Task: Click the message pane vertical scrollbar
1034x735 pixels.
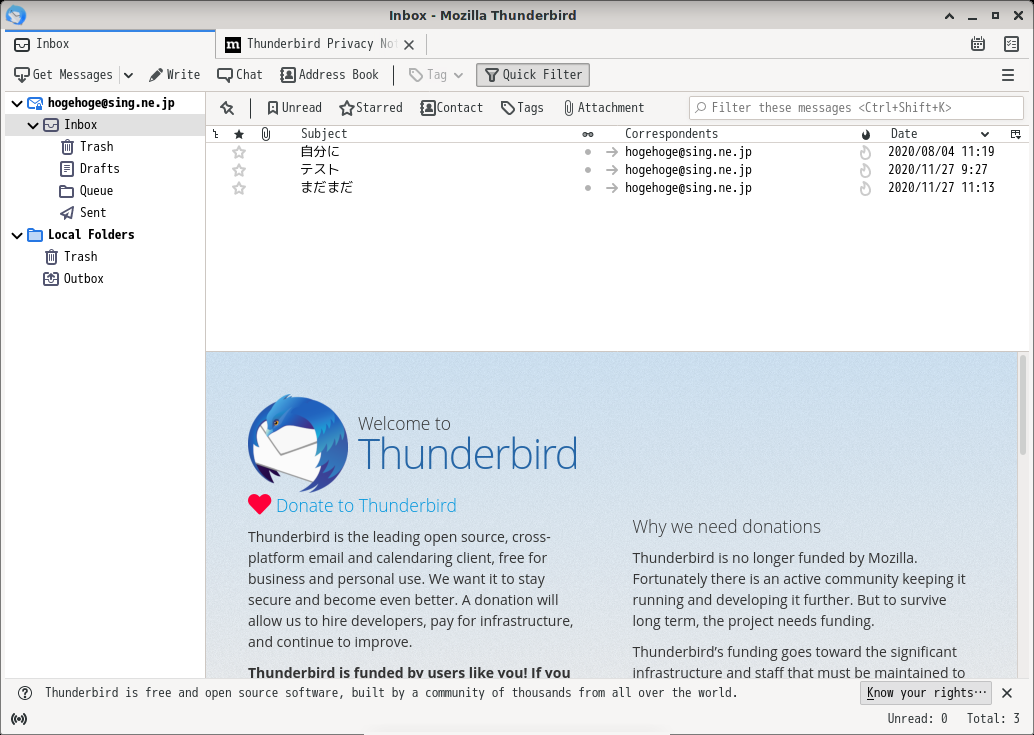Action: click(x=1023, y=405)
